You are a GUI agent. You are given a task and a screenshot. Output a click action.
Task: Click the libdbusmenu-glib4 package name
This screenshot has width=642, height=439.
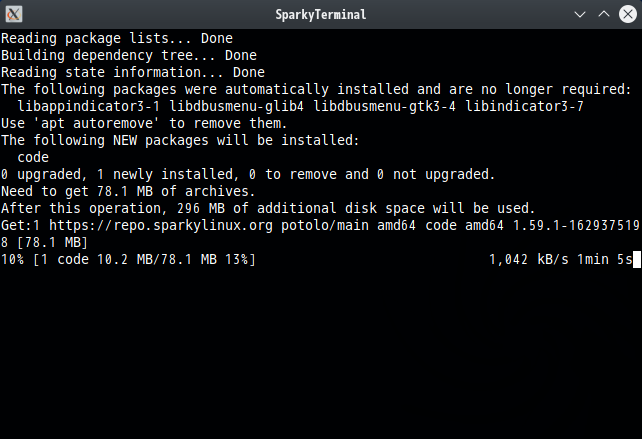click(x=236, y=106)
